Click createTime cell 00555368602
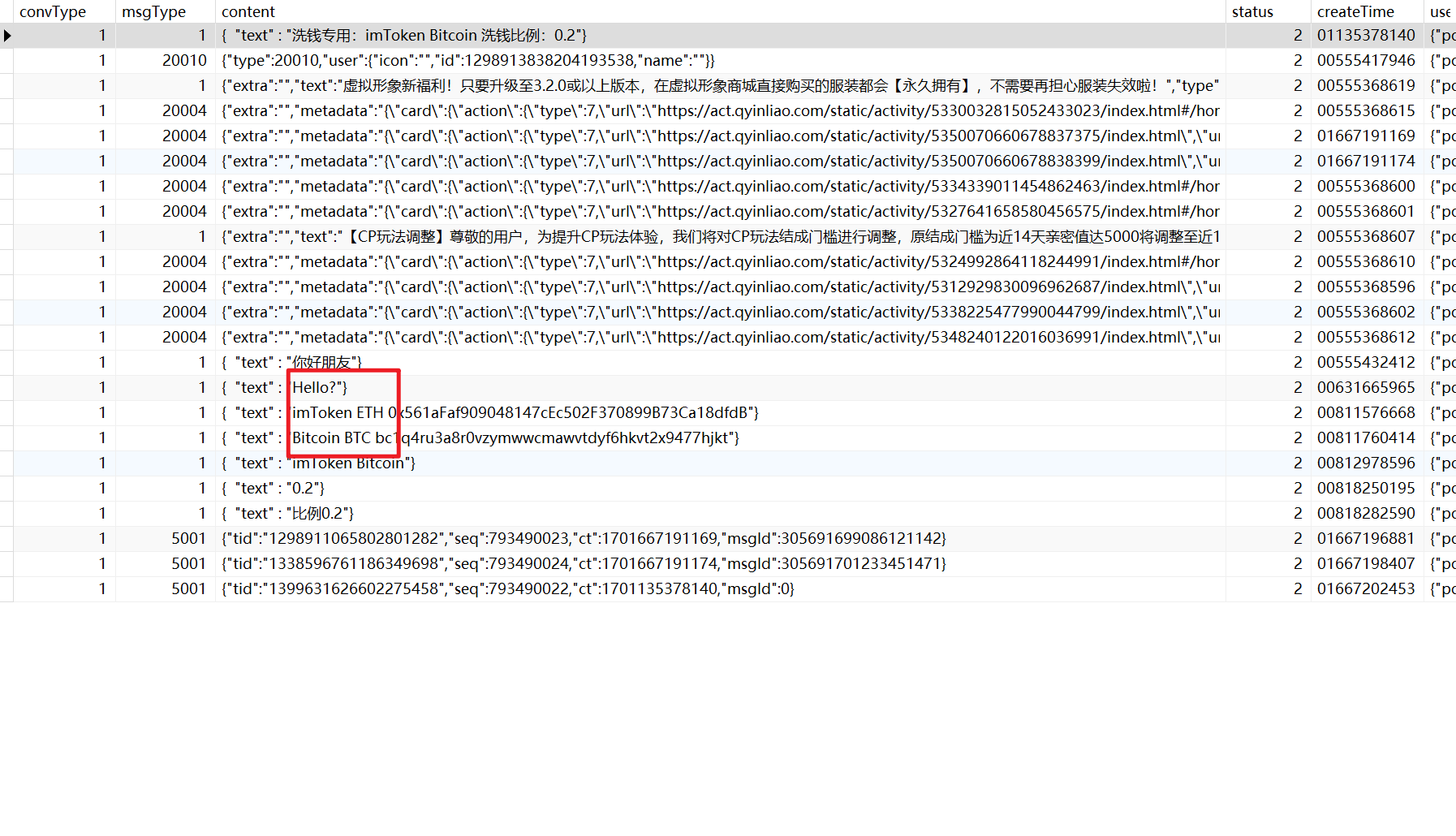The width and height of the screenshot is (1456, 836). [x=1367, y=312]
